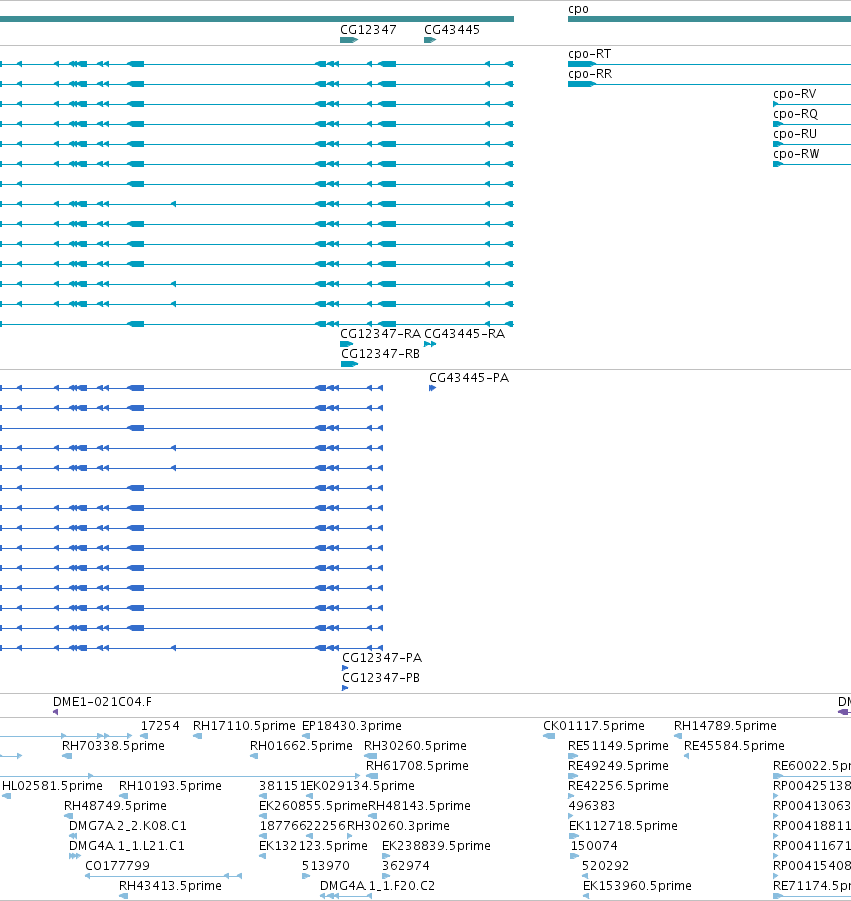Open the RH61708.5prime EST
Screen dimensions: 851x901
[x=417, y=766]
